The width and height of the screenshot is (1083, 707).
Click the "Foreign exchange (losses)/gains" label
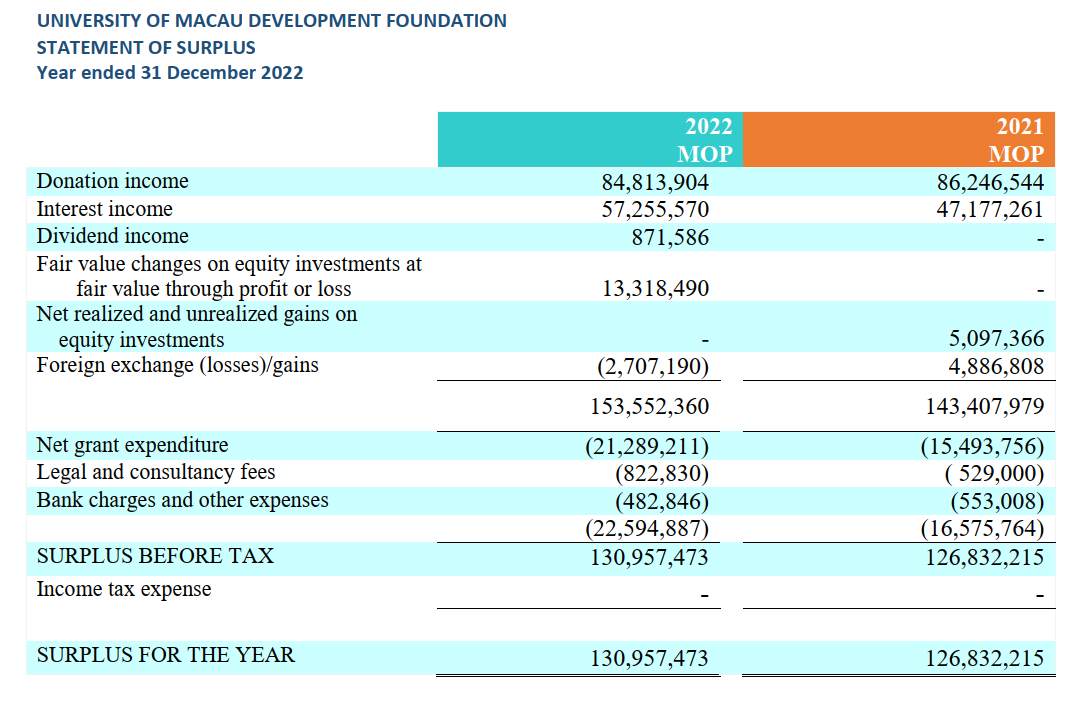[x=178, y=365]
